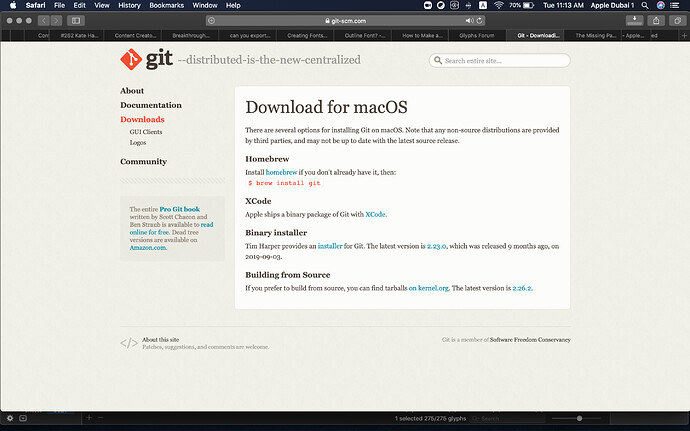Open Spotlight search in menu bar
Image resolution: width=690 pixels, height=431 pixels.
[x=645, y=5]
